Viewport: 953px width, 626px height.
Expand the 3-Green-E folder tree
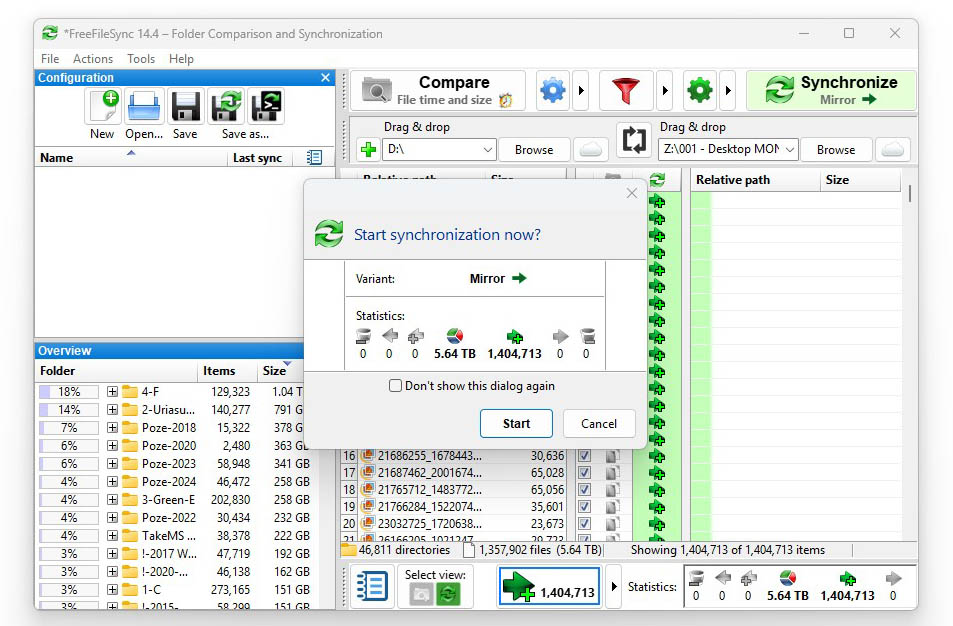pyautogui.click(x=112, y=500)
